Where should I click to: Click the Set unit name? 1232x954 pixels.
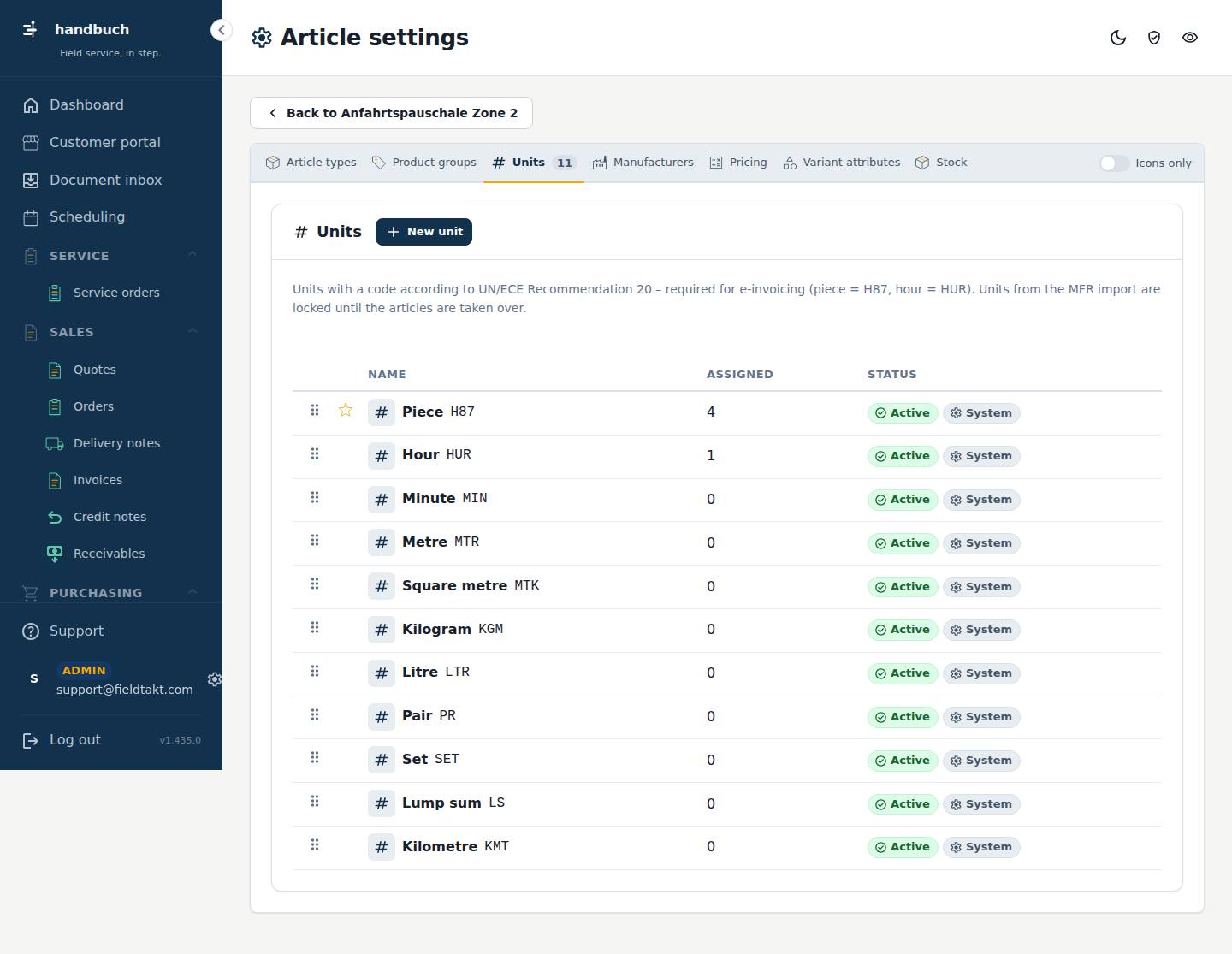pos(415,760)
